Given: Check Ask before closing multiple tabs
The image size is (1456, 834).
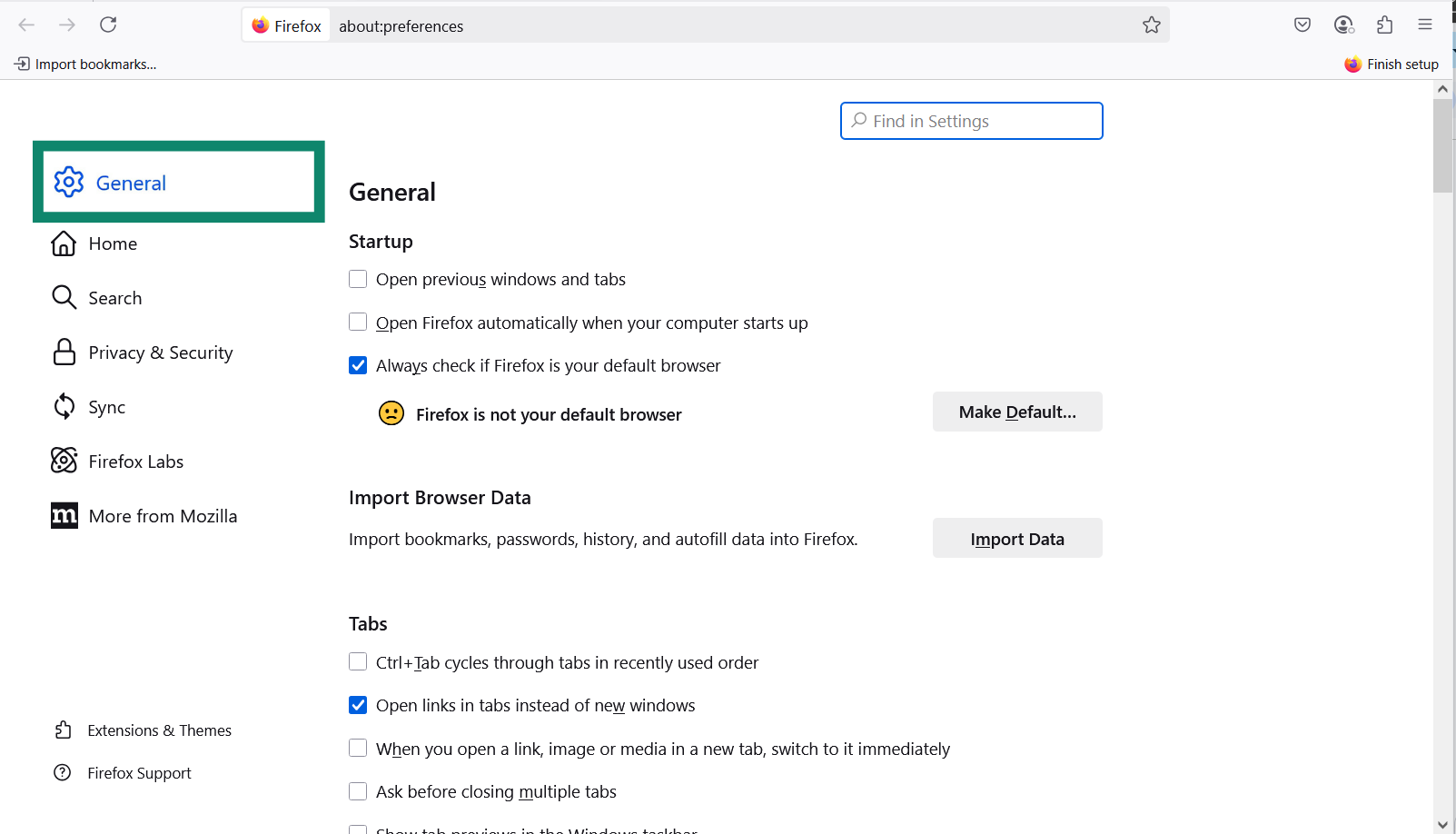Looking at the screenshot, I should (357, 790).
